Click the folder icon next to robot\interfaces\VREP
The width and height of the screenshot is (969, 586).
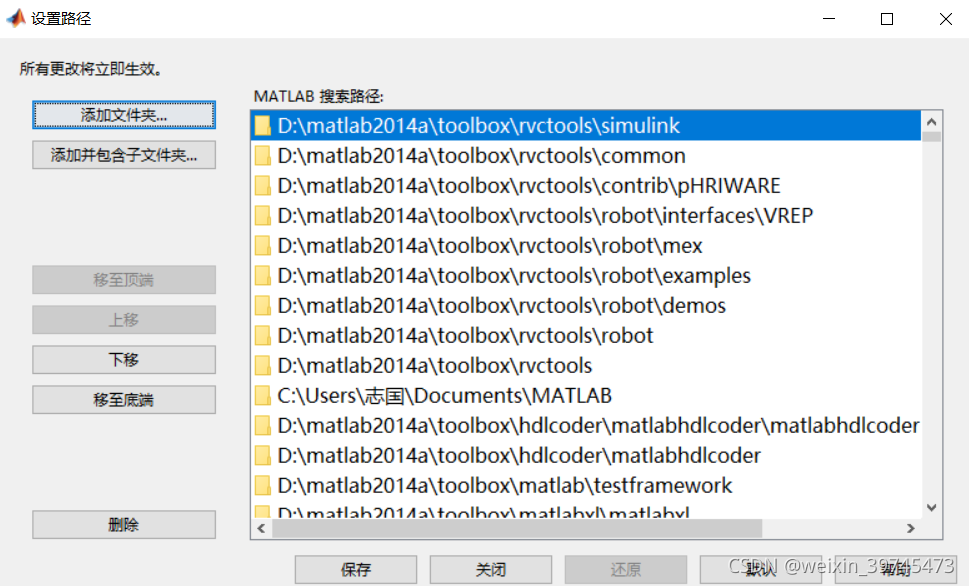point(262,216)
